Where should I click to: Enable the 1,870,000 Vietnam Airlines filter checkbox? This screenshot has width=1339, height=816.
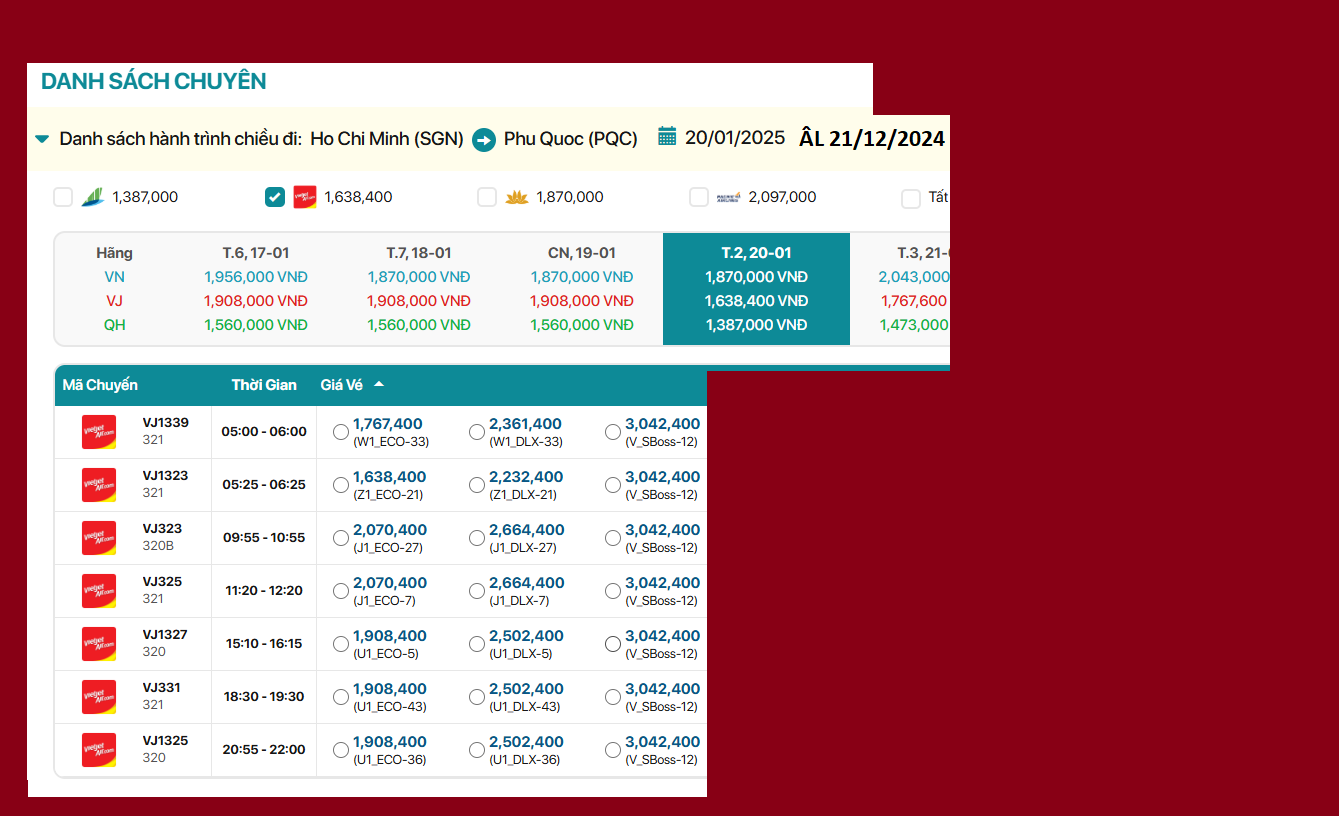487,197
